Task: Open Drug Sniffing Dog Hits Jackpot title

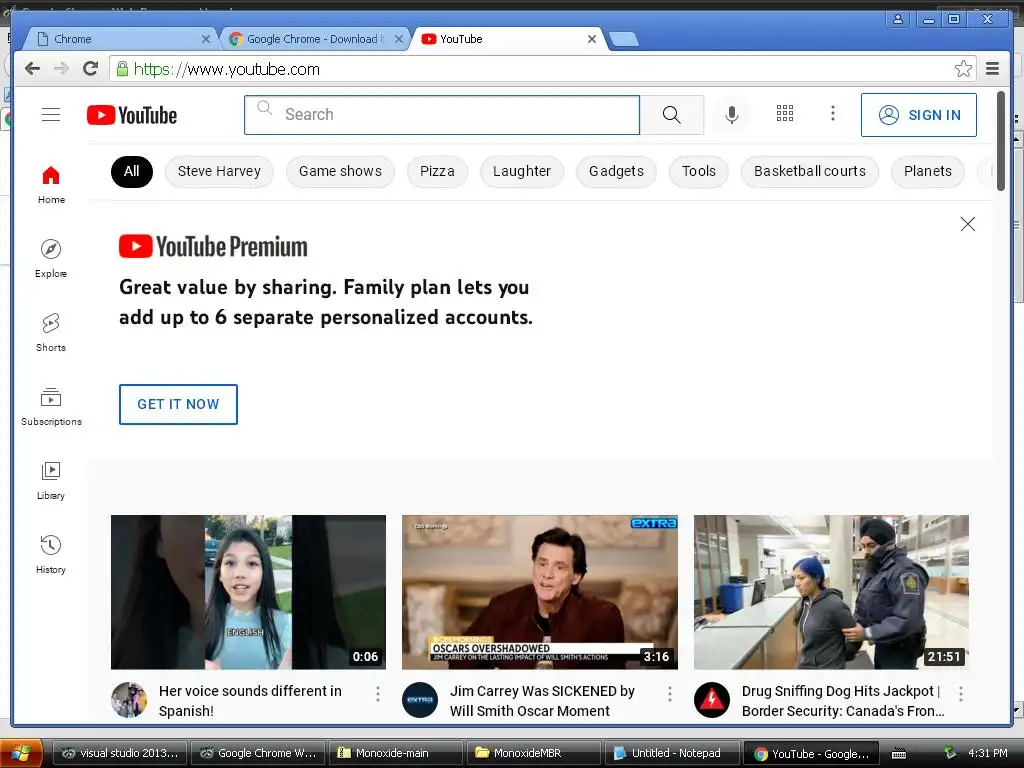Action: click(843, 701)
